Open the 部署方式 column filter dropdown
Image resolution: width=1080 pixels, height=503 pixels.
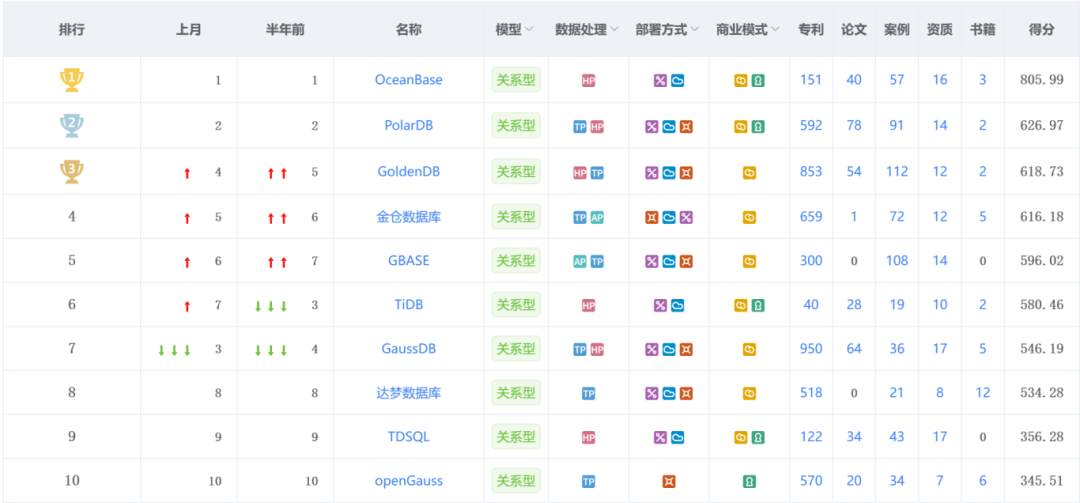(694, 30)
